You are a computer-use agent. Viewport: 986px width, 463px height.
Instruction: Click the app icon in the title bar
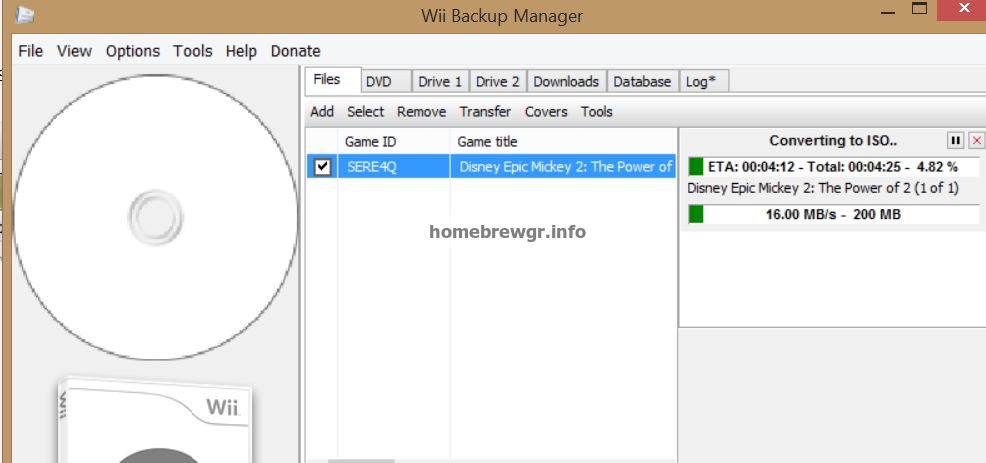point(24,14)
